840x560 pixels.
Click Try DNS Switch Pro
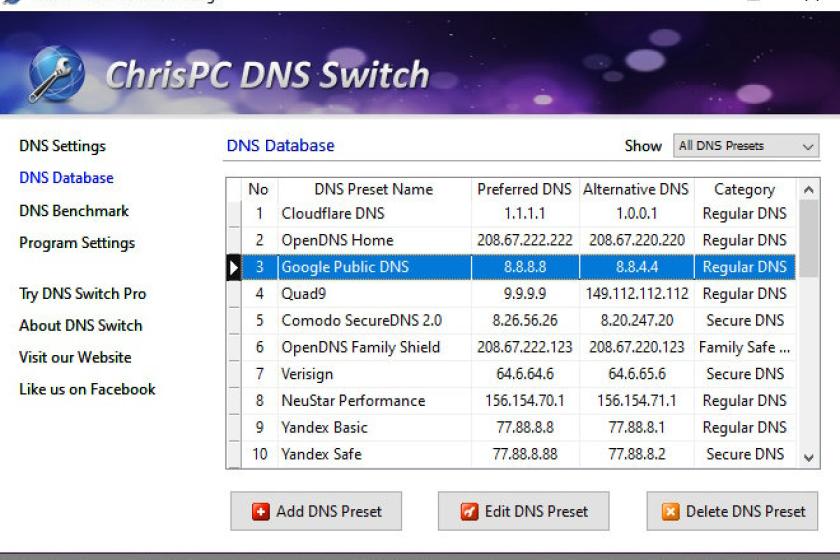[82, 294]
